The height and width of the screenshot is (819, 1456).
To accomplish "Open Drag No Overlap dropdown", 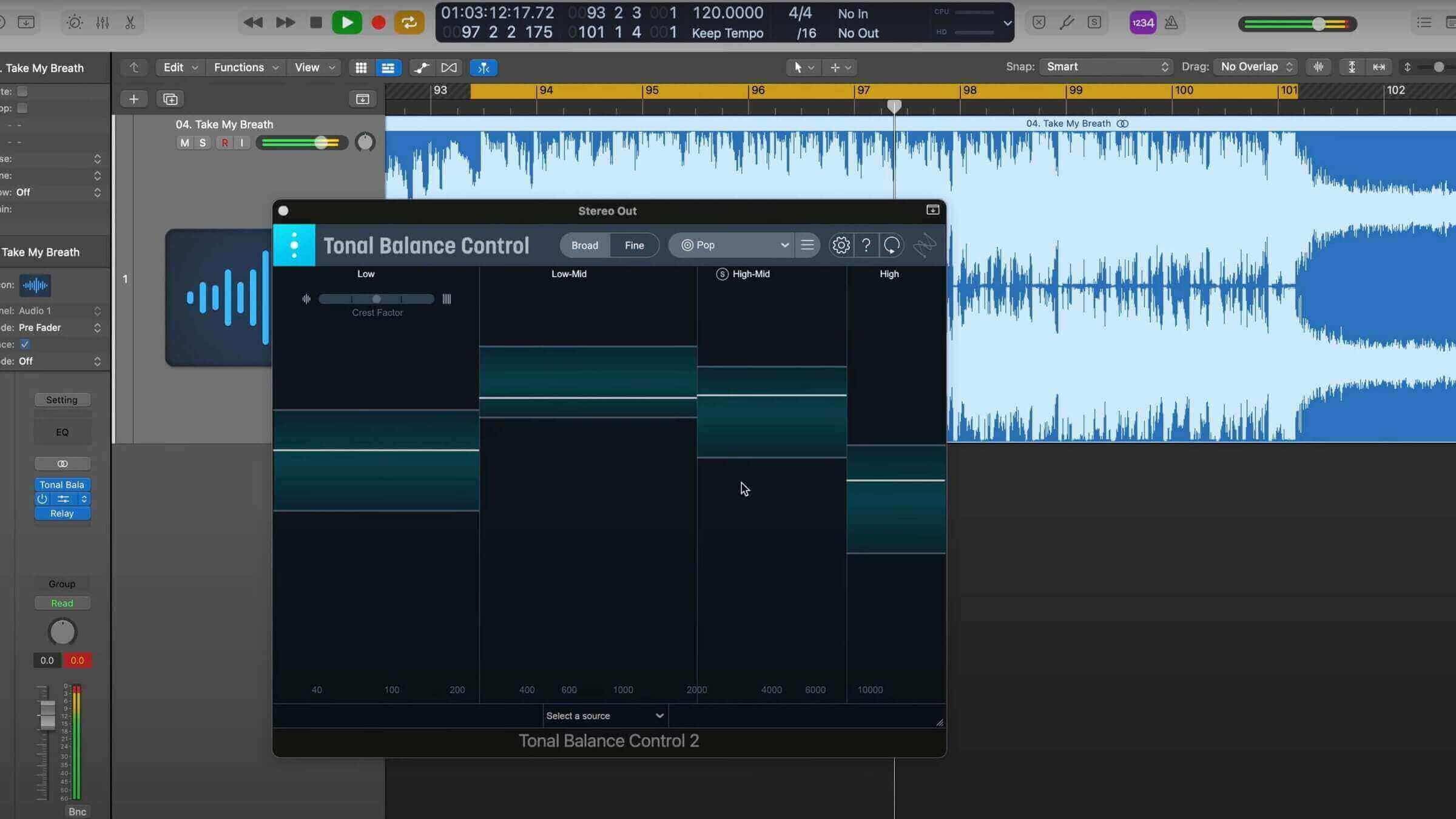I will point(1256,67).
